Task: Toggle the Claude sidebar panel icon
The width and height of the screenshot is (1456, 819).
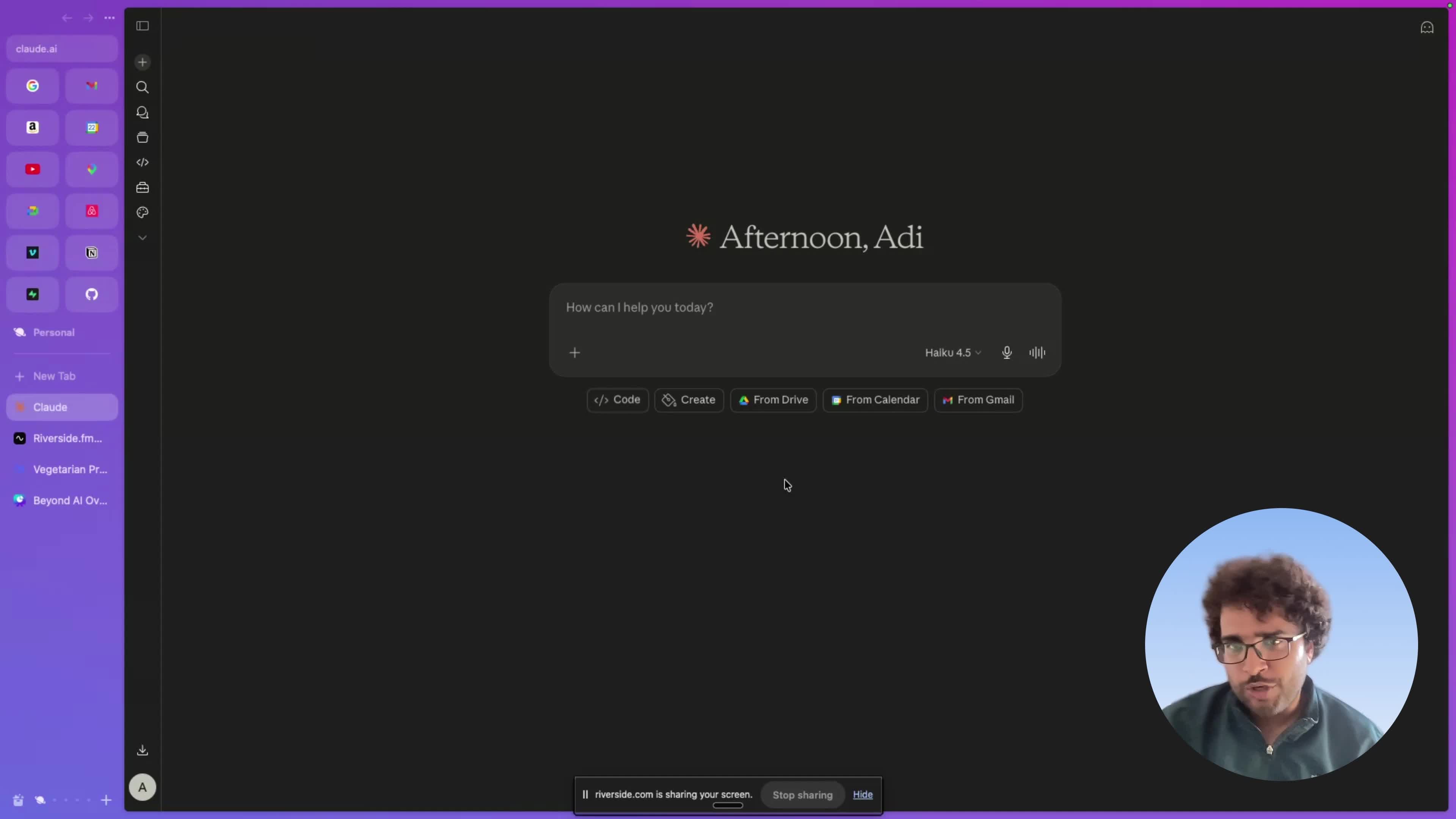Action: 143,26
